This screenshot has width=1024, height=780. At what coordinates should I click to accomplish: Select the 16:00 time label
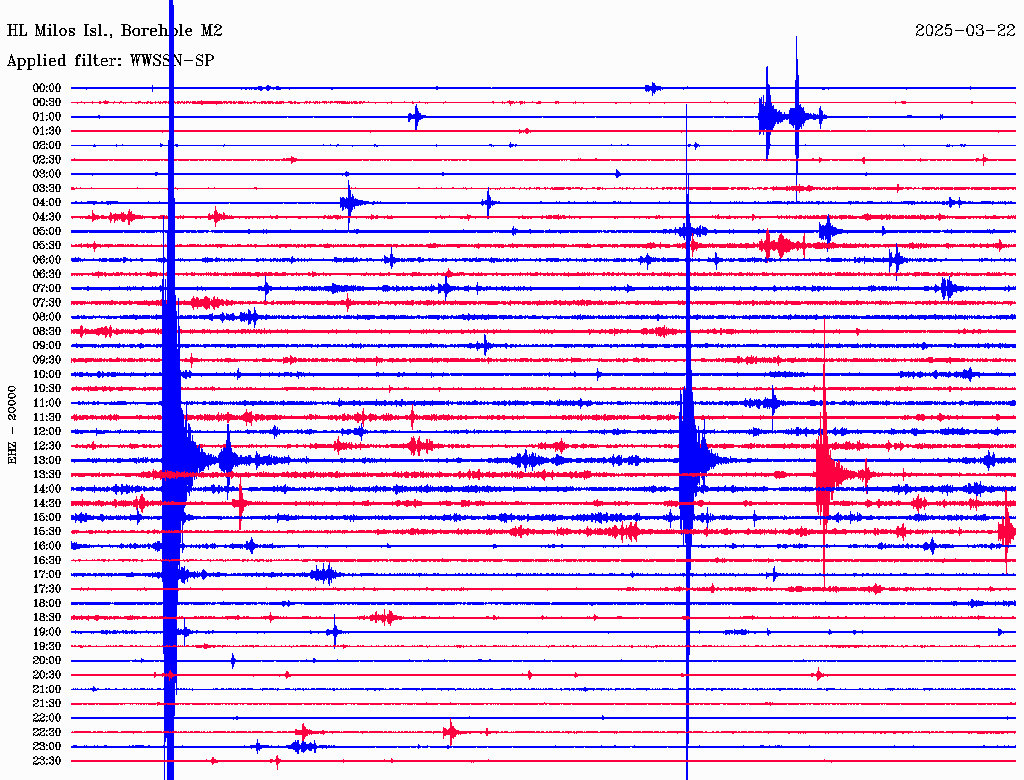(x=47, y=546)
